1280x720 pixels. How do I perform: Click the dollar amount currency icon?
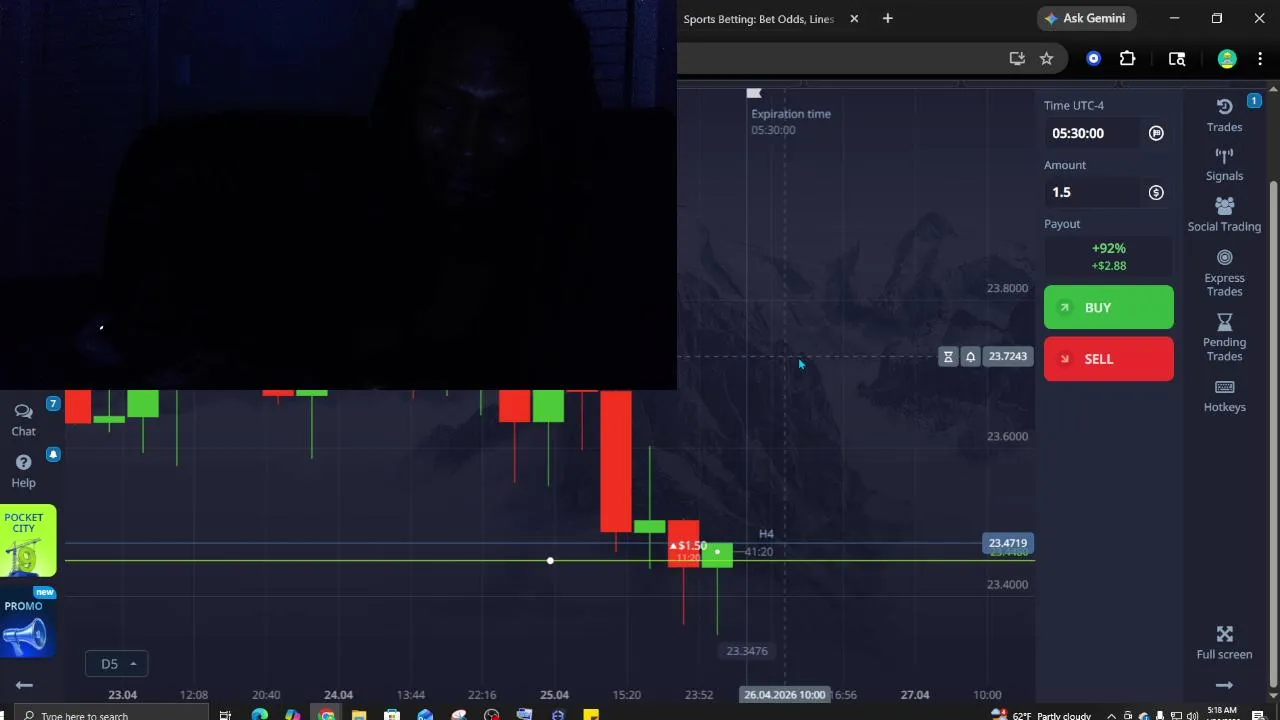click(1156, 192)
